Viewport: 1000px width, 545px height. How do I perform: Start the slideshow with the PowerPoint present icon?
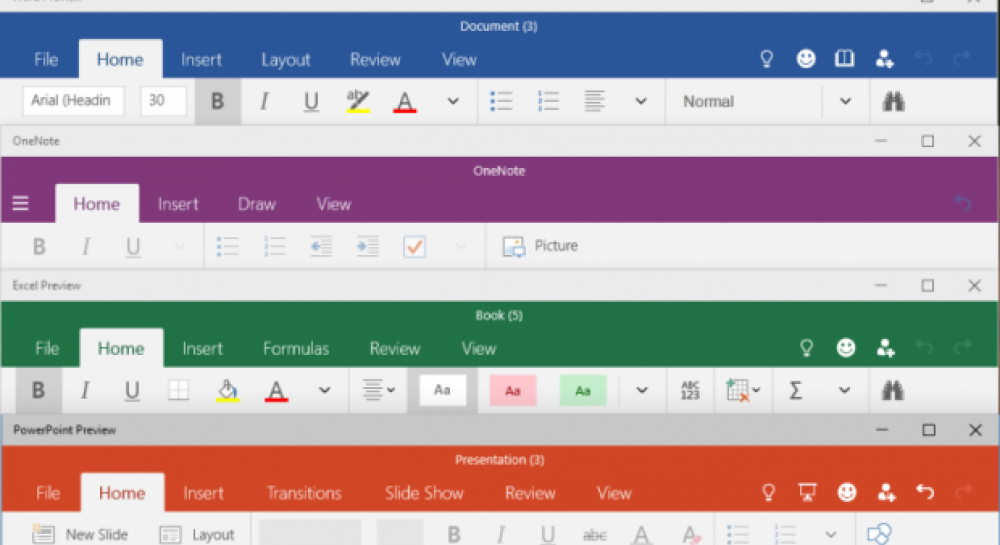(x=807, y=492)
